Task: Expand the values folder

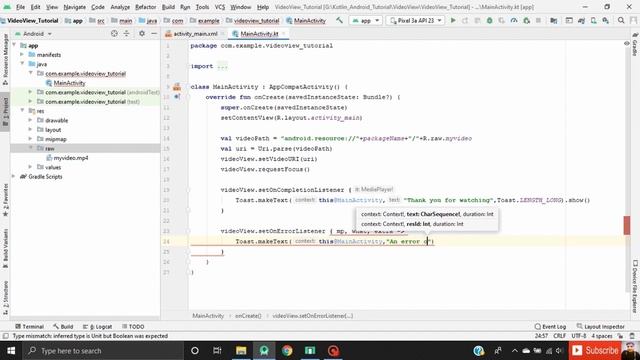Action: click(30, 167)
